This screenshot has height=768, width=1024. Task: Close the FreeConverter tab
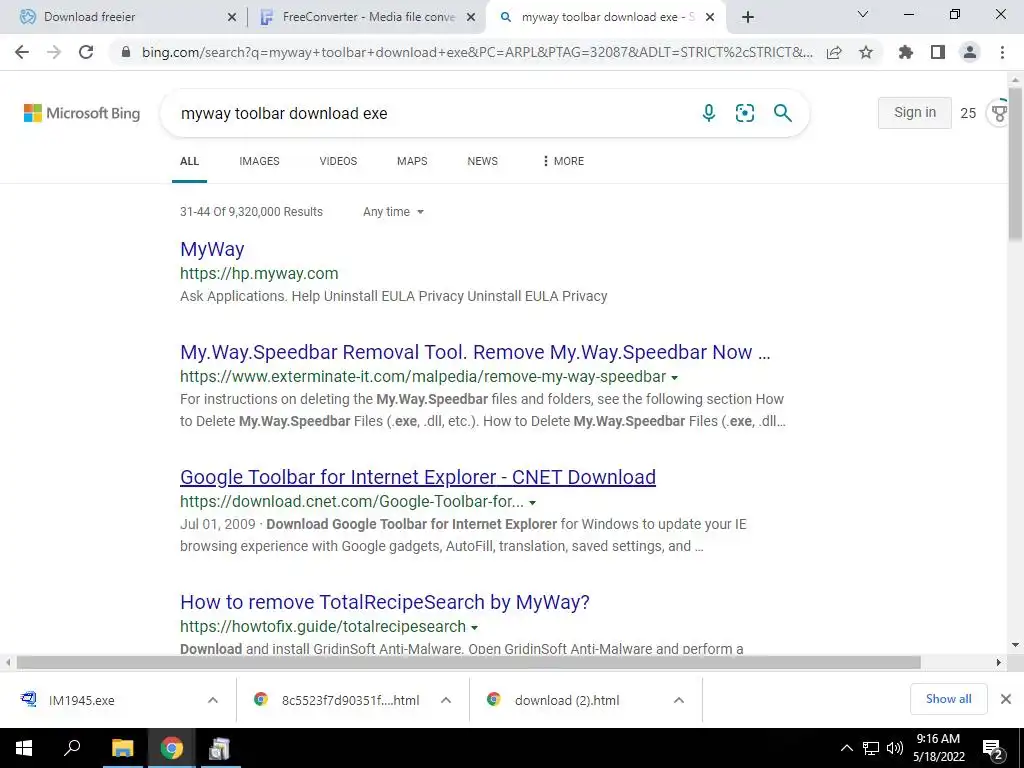[x=471, y=18]
